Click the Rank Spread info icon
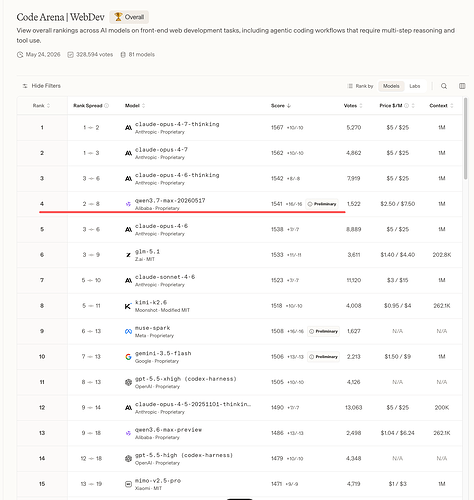 pos(107,106)
